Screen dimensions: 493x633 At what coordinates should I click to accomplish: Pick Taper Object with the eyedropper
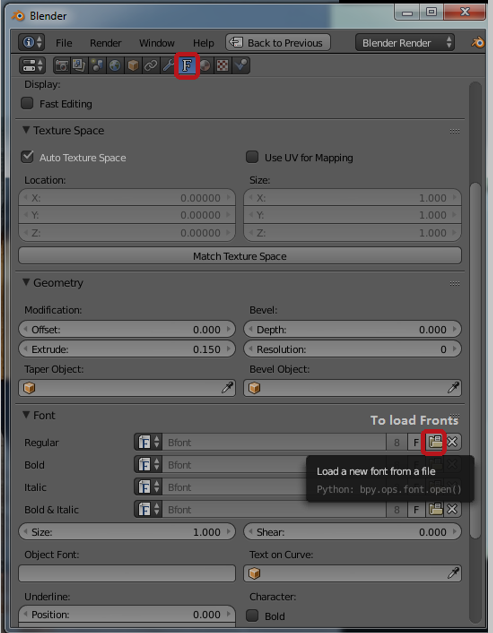[x=227, y=388]
